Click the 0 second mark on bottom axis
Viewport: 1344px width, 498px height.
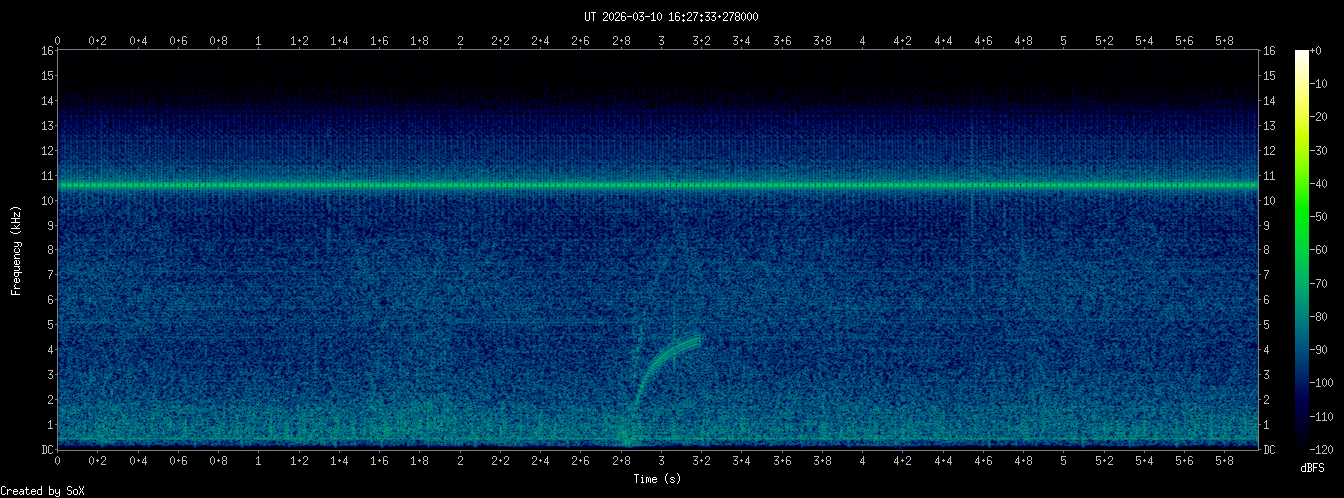coord(58,461)
